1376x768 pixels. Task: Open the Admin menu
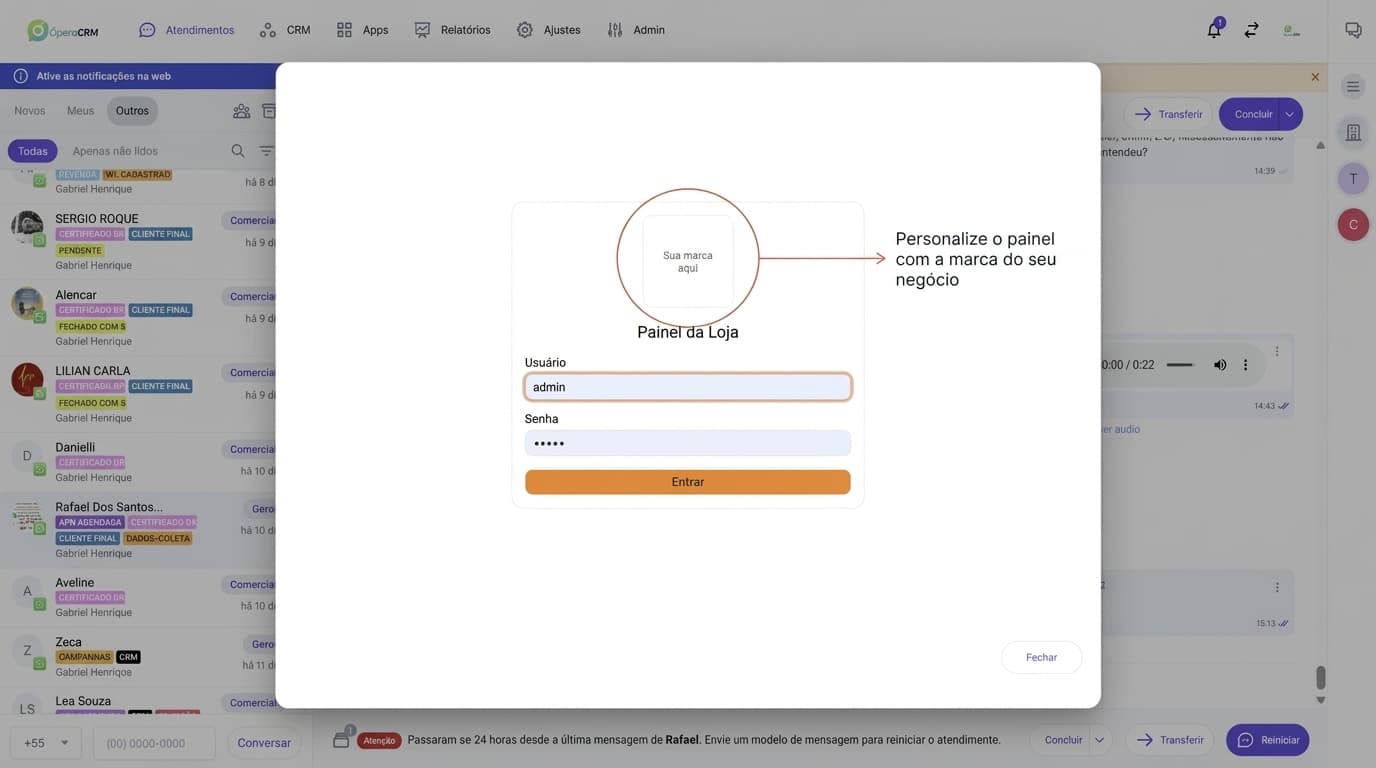635,30
